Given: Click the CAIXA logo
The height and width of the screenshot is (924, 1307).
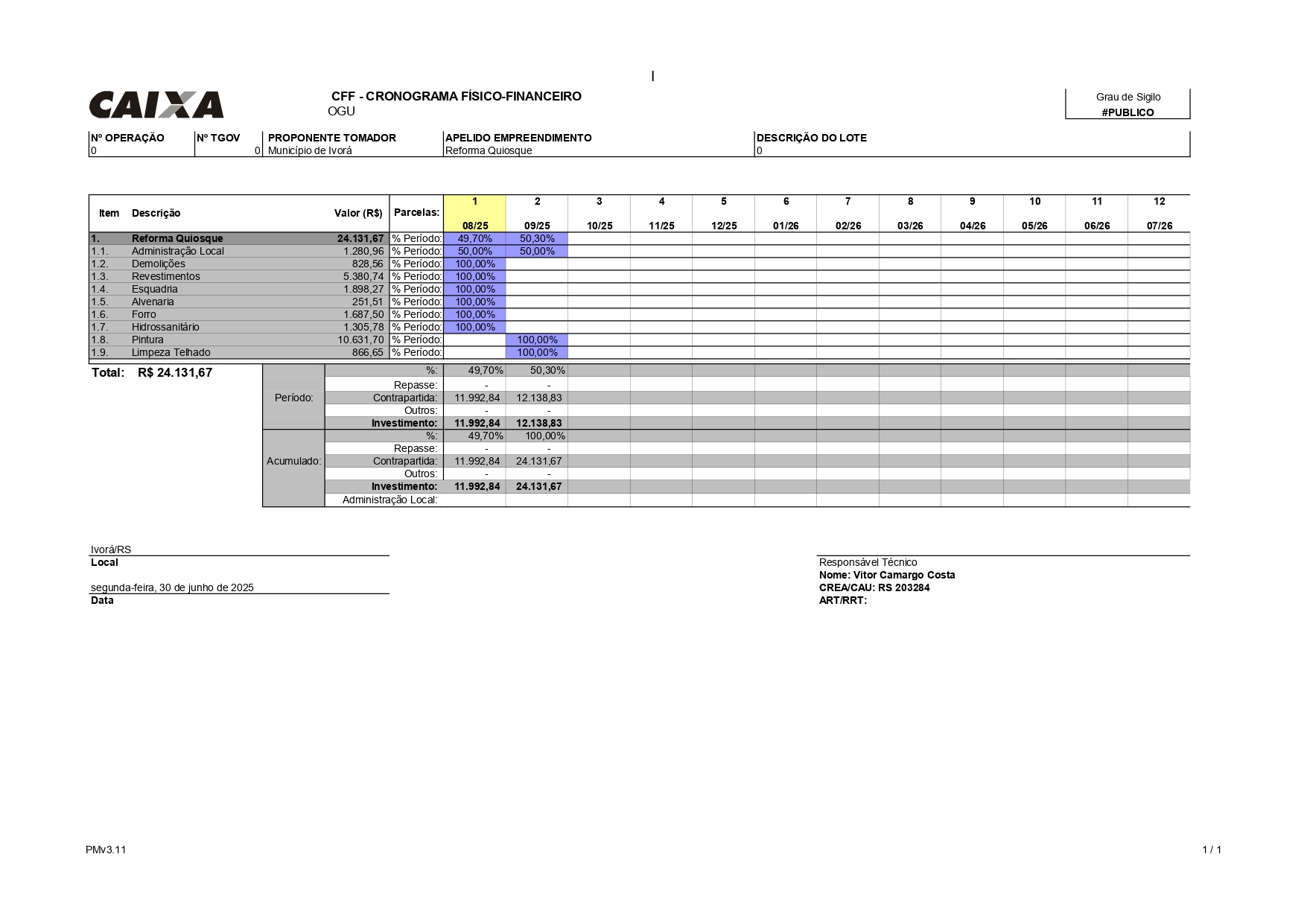Looking at the screenshot, I should coord(156,105).
